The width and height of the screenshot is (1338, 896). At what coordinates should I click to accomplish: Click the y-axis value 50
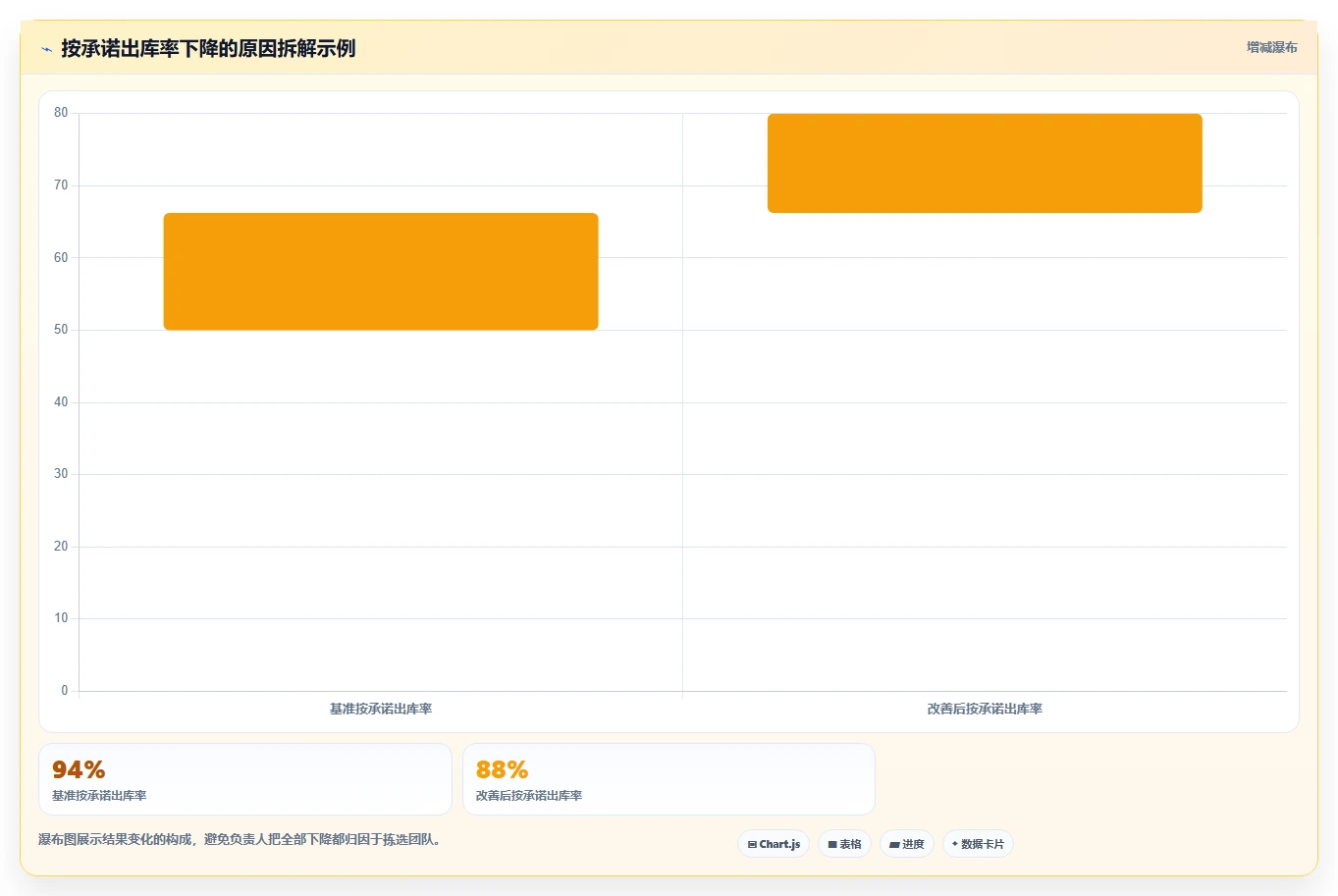(61, 330)
